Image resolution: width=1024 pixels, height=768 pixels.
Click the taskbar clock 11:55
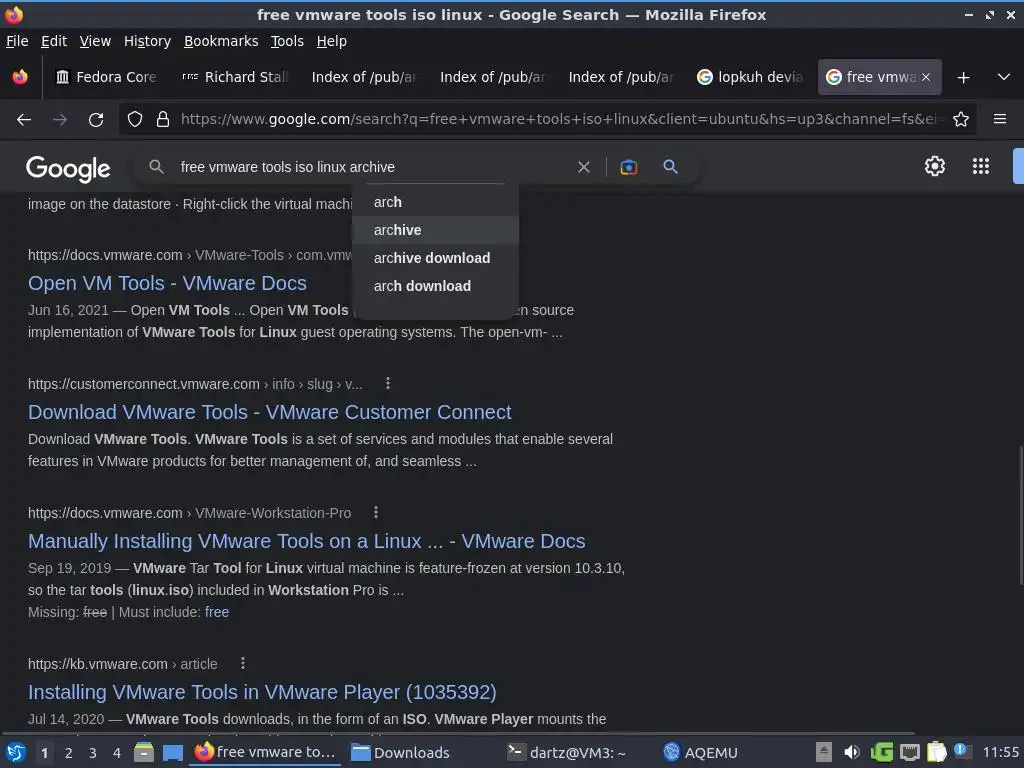[1000, 753]
